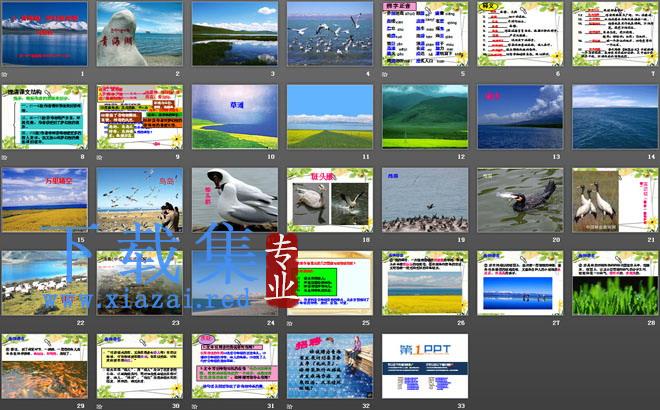660x410 pixels.
Task: Select slide 33 with 第1PPT logo
Action: coord(425,366)
